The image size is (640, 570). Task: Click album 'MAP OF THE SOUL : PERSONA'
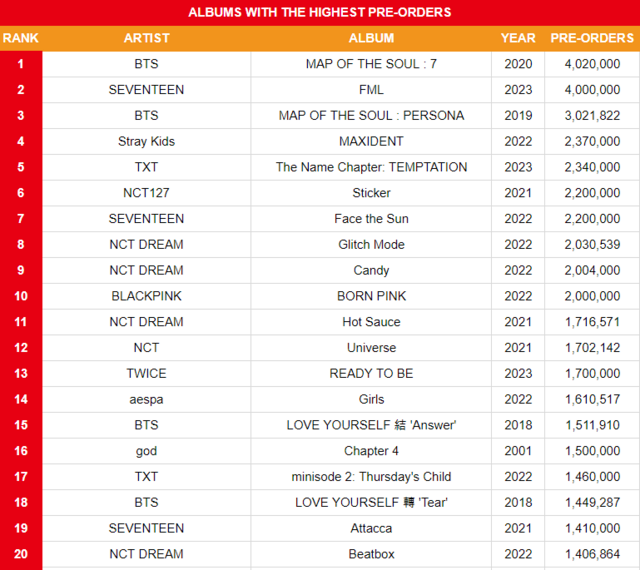coord(371,115)
